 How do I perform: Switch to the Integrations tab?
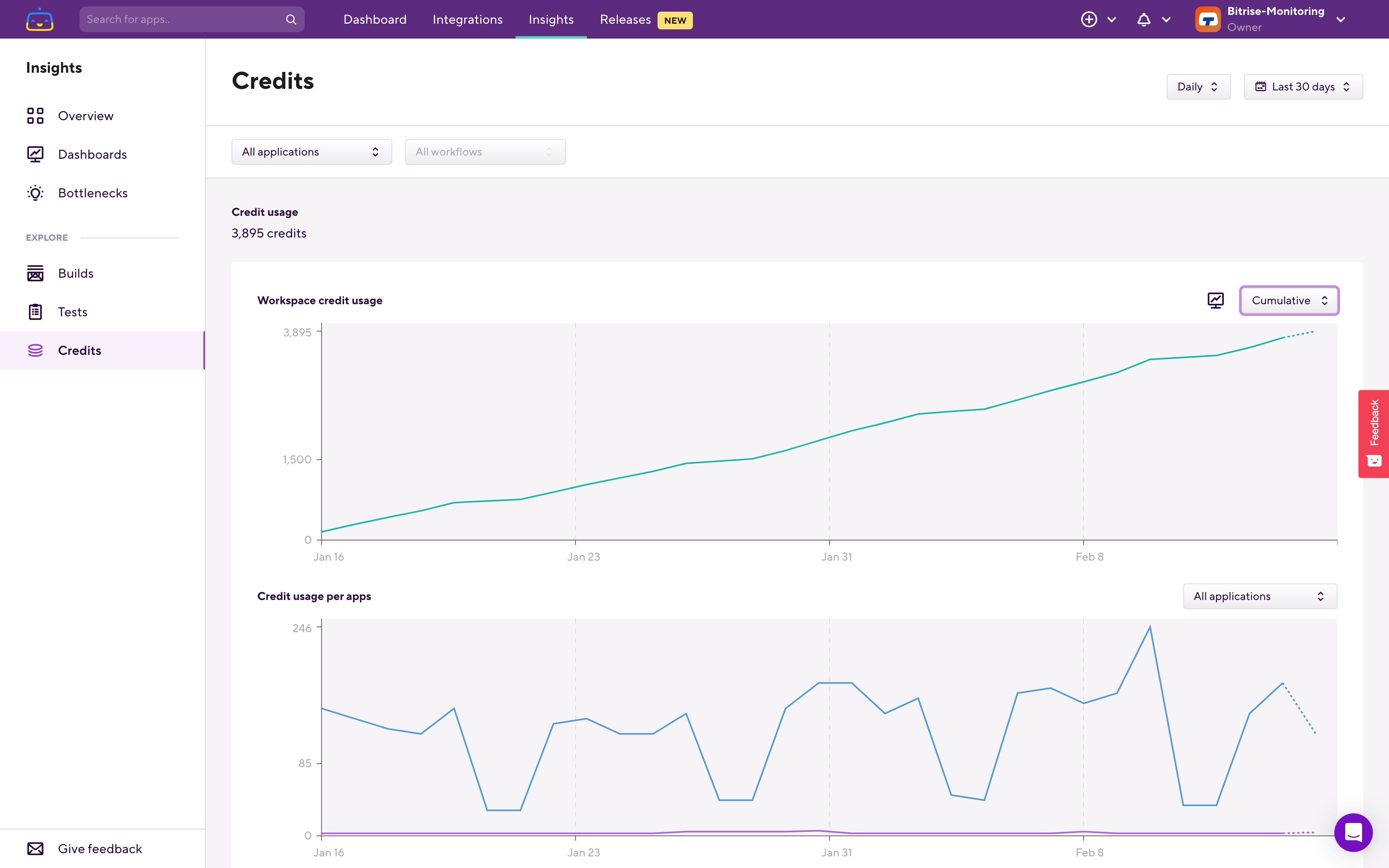[x=467, y=20]
